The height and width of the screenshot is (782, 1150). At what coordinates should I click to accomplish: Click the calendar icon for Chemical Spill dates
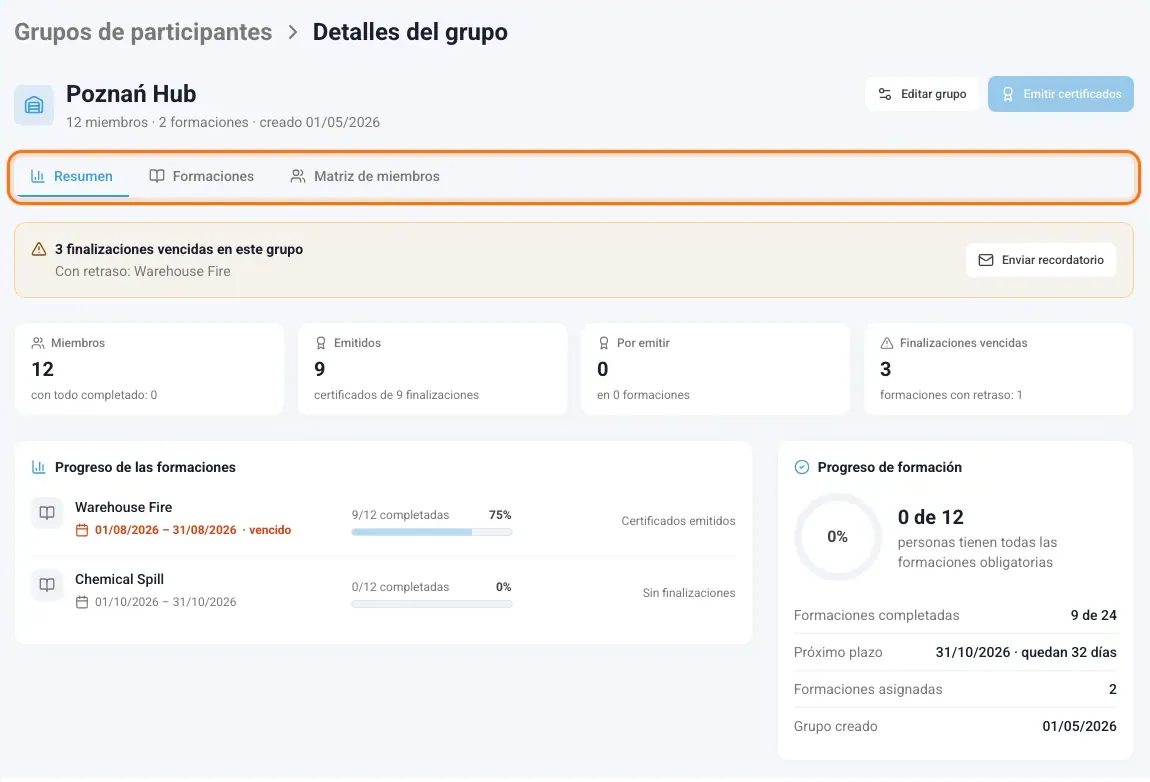coord(82,602)
